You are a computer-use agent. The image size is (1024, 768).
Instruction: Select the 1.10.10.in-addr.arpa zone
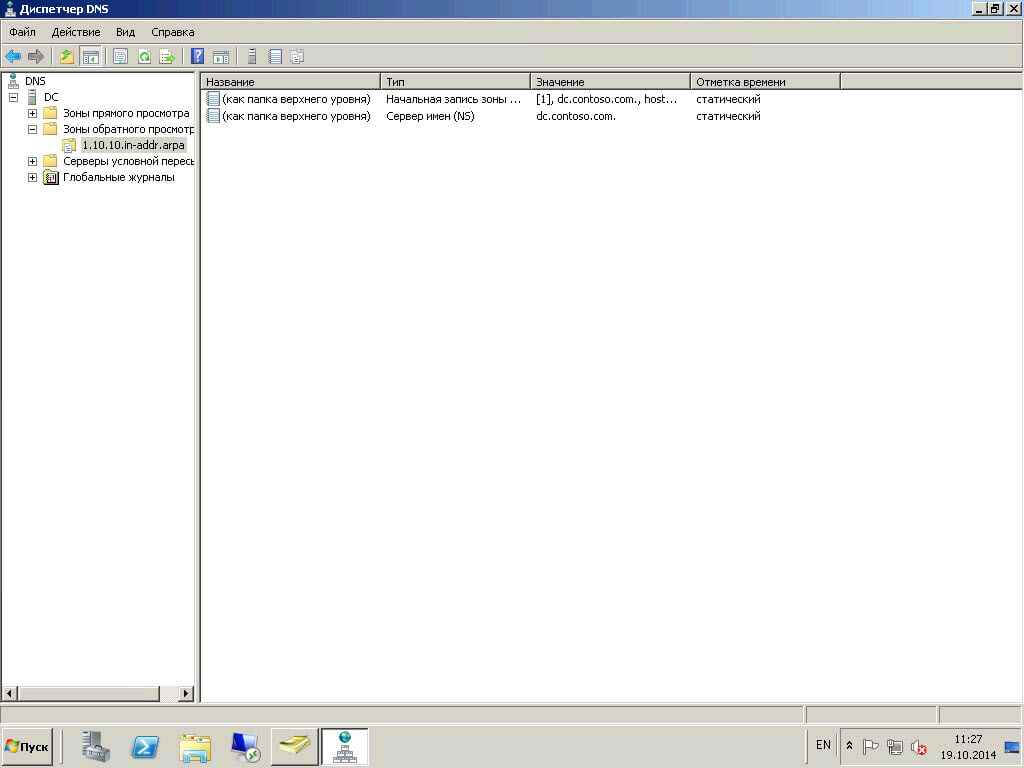coord(132,145)
